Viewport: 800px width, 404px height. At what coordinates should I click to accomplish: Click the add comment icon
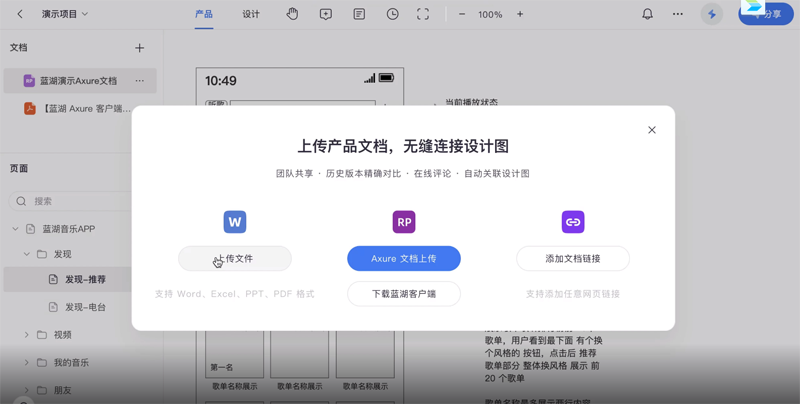326,14
